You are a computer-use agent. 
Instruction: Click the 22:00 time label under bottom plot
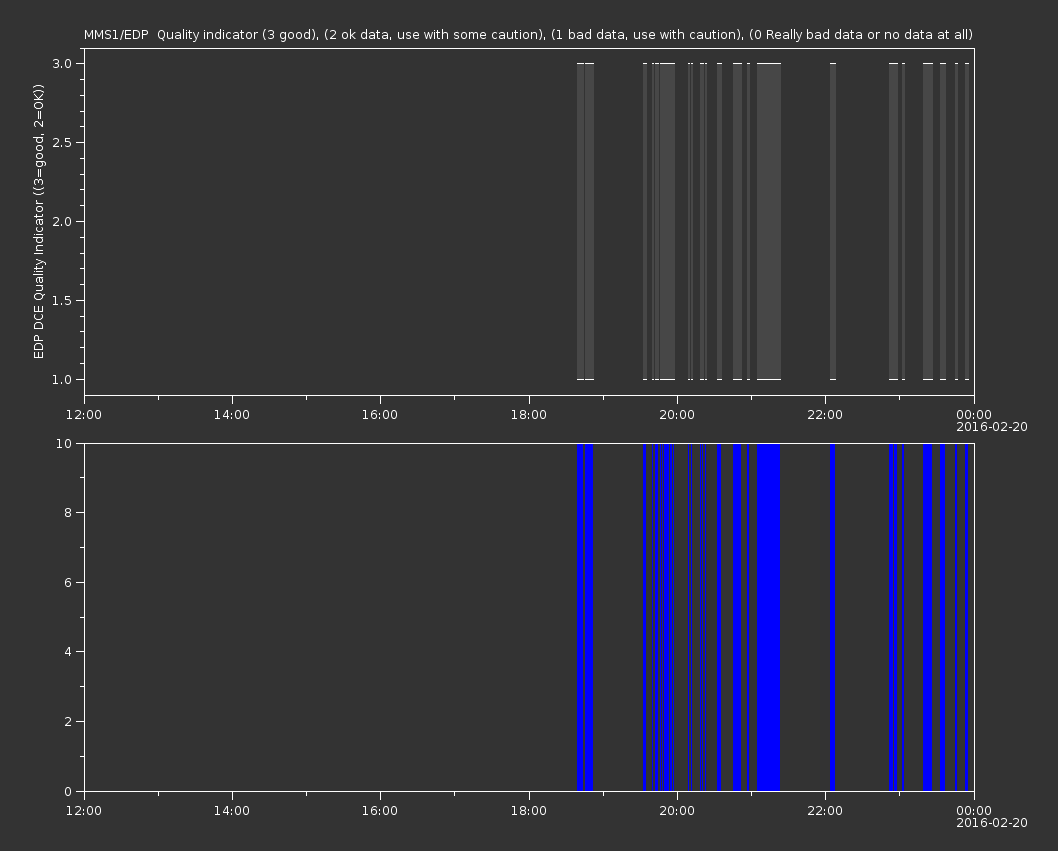tap(825, 811)
